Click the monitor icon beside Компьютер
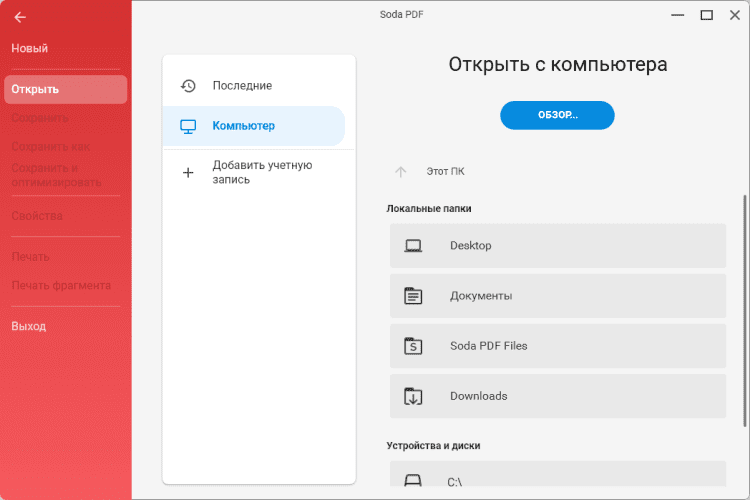Image resolution: width=750 pixels, height=500 pixels. point(188,126)
